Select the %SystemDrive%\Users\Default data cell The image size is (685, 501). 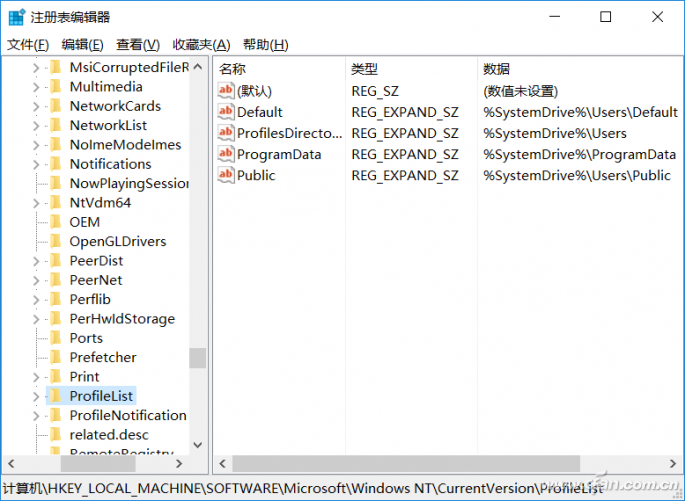(580, 112)
